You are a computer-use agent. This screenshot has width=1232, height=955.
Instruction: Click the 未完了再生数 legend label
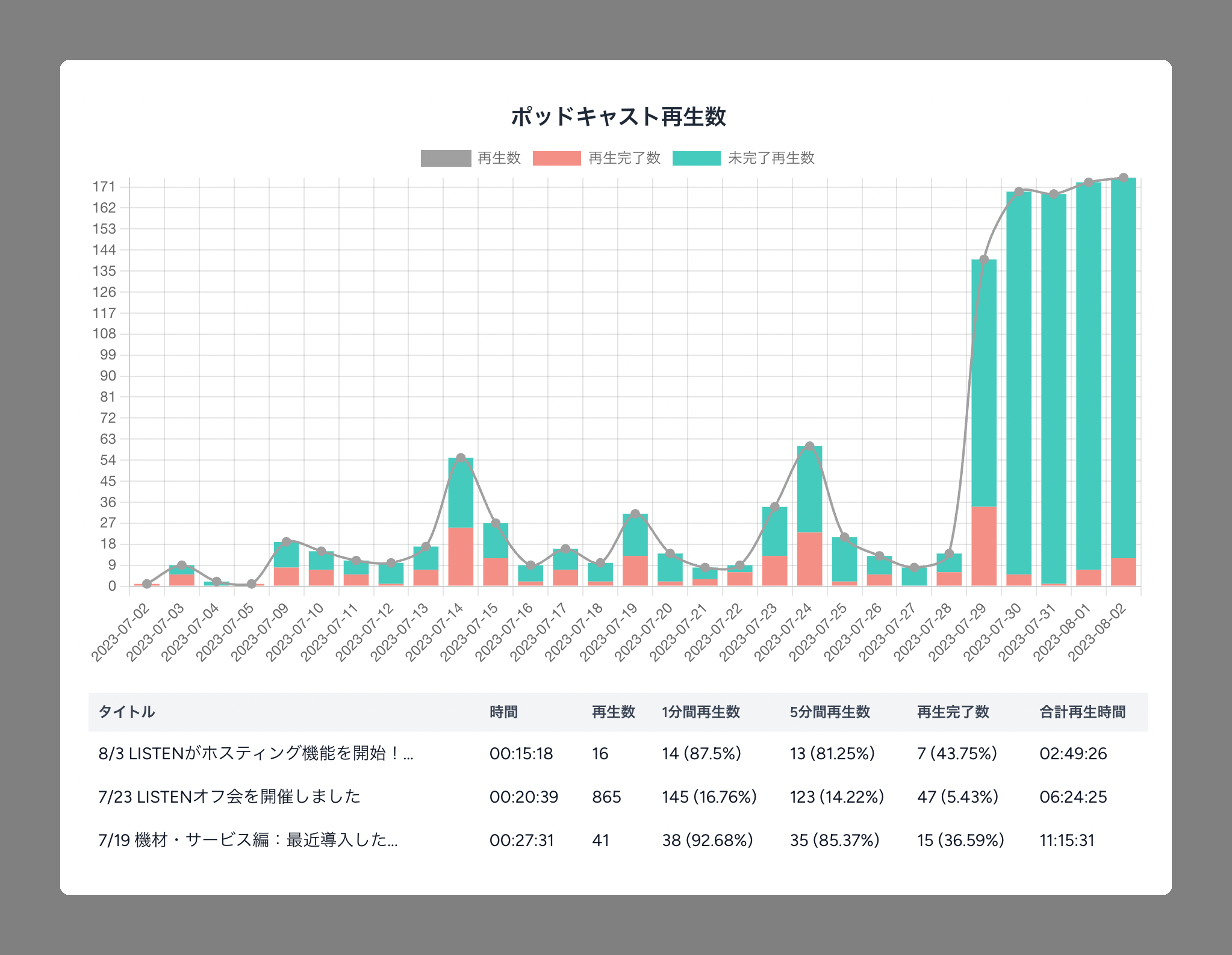[x=771, y=158]
